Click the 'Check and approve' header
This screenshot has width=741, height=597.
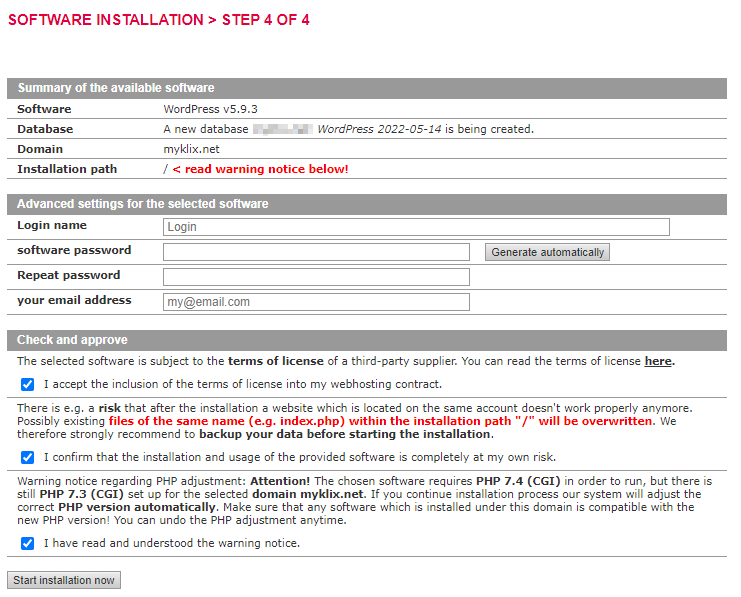[72, 340]
